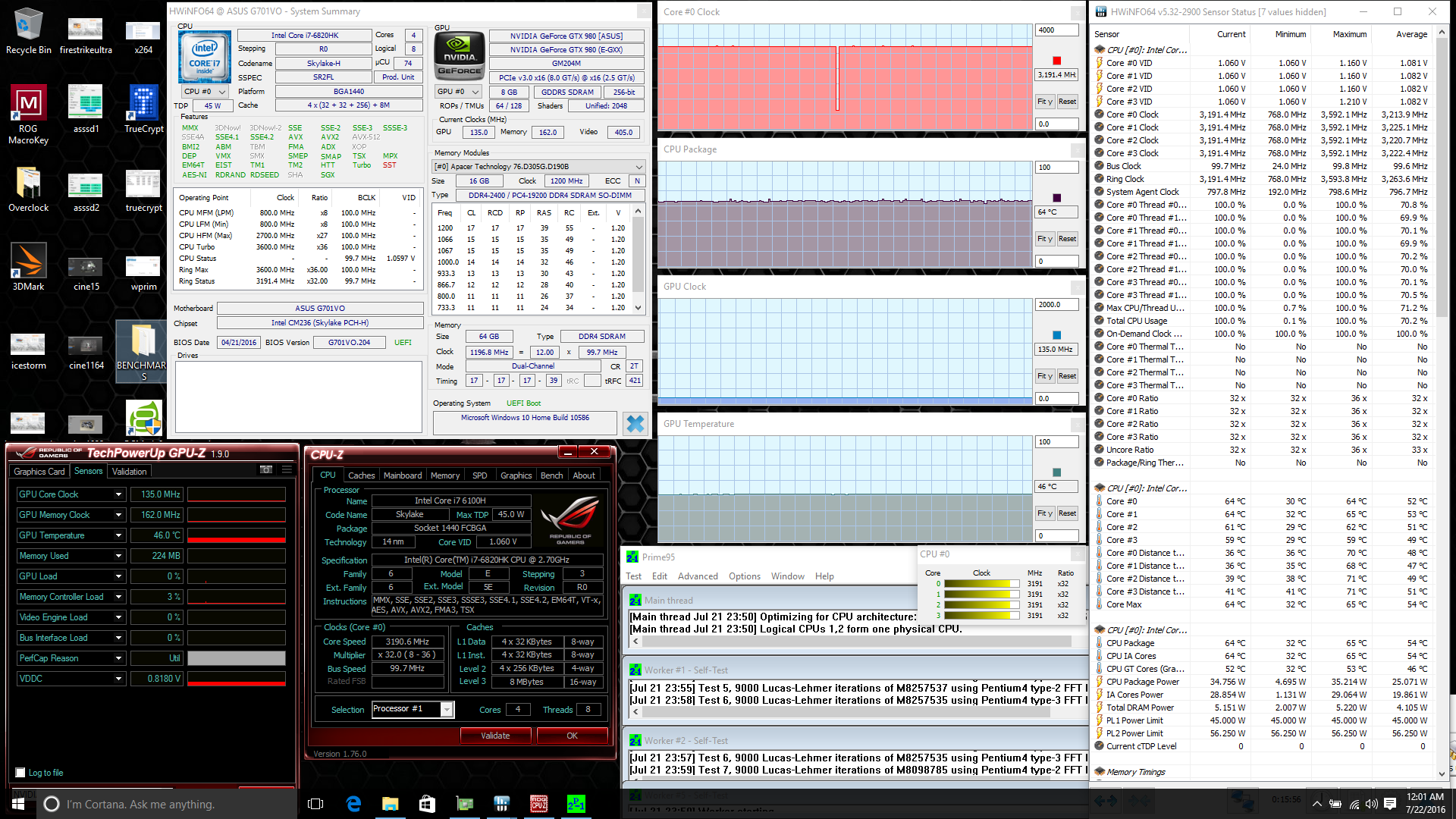1456x819 pixels.
Task: Expand GPU Temperature sensor dropdown
Action: pos(118,535)
